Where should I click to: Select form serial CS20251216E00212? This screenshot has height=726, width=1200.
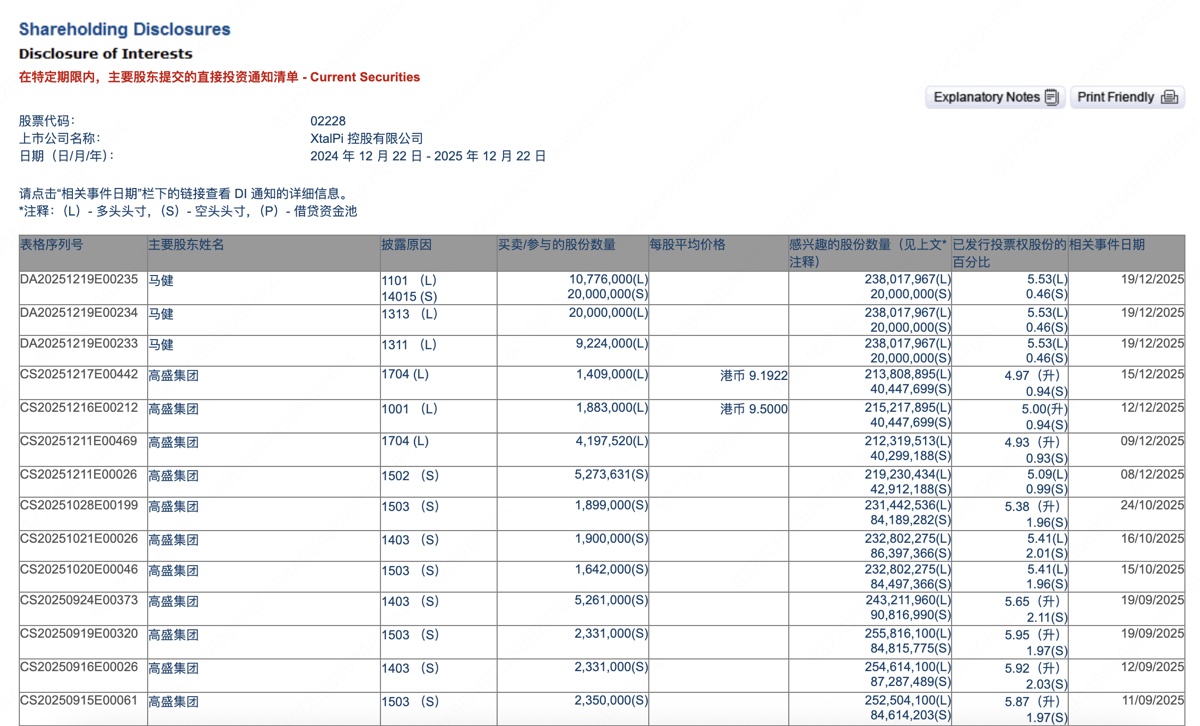tap(79, 409)
